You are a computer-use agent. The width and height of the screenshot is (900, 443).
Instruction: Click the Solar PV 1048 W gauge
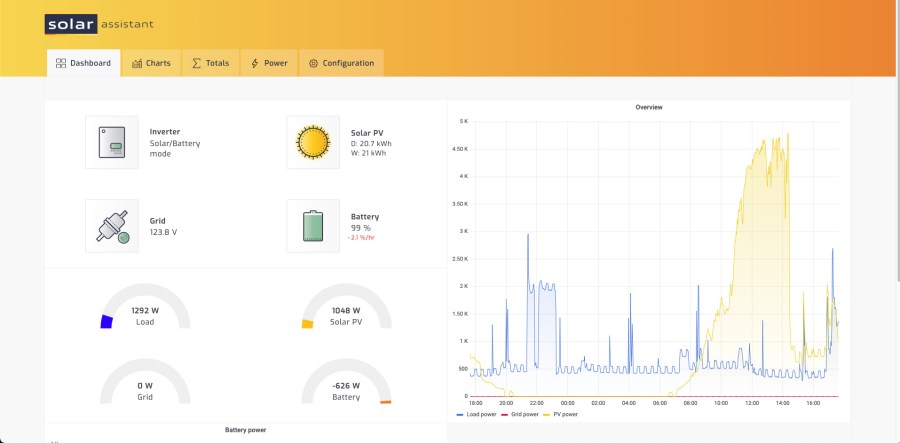(x=346, y=306)
